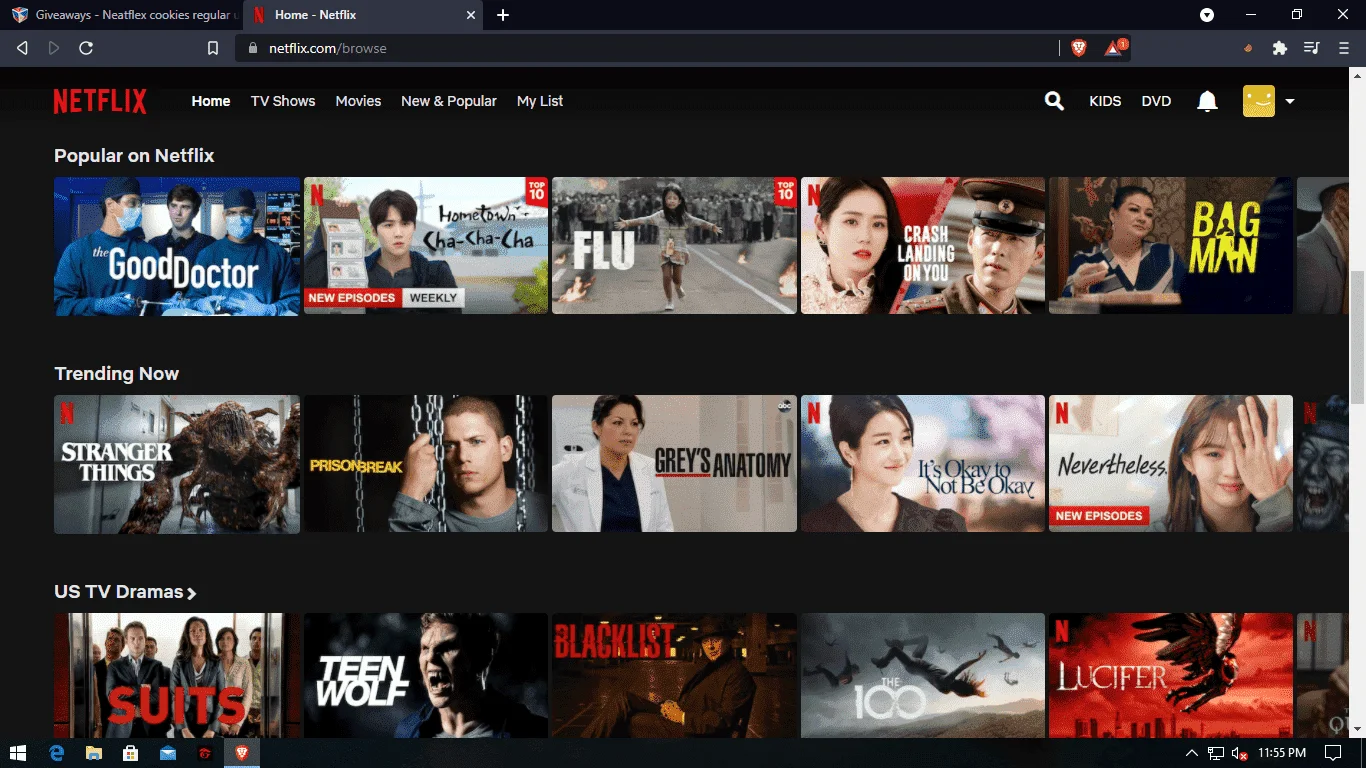Open The Good Doctor thumbnail
The height and width of the screenshot is (768, 1366).
pyautogui.click(x=177, y=246)
